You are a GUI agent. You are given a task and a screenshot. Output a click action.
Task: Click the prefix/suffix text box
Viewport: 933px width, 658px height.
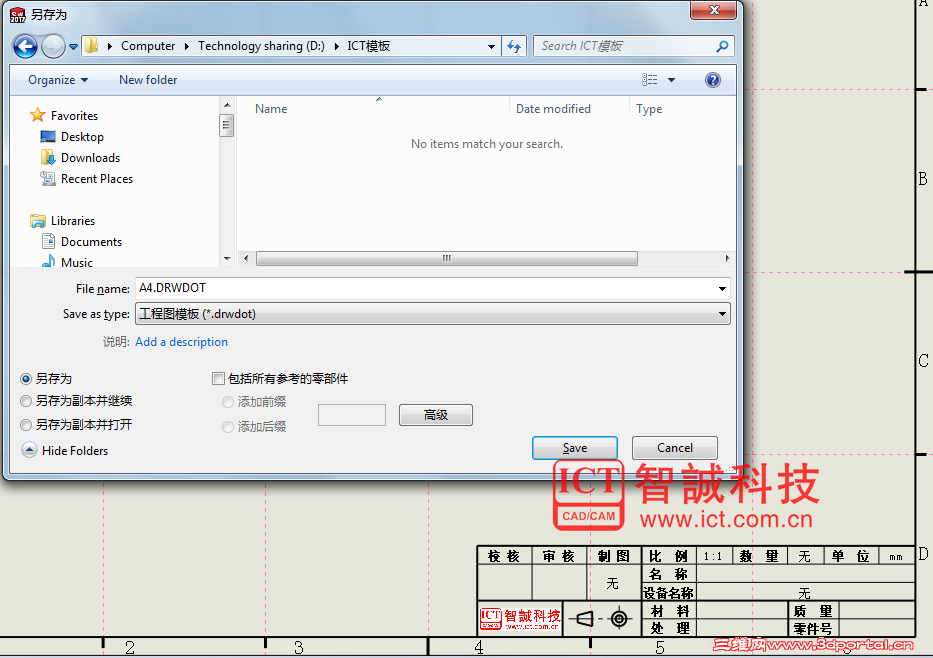(x=352, y=415)
